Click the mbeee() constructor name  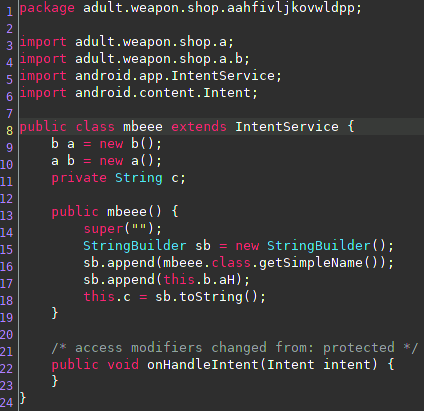127,212
